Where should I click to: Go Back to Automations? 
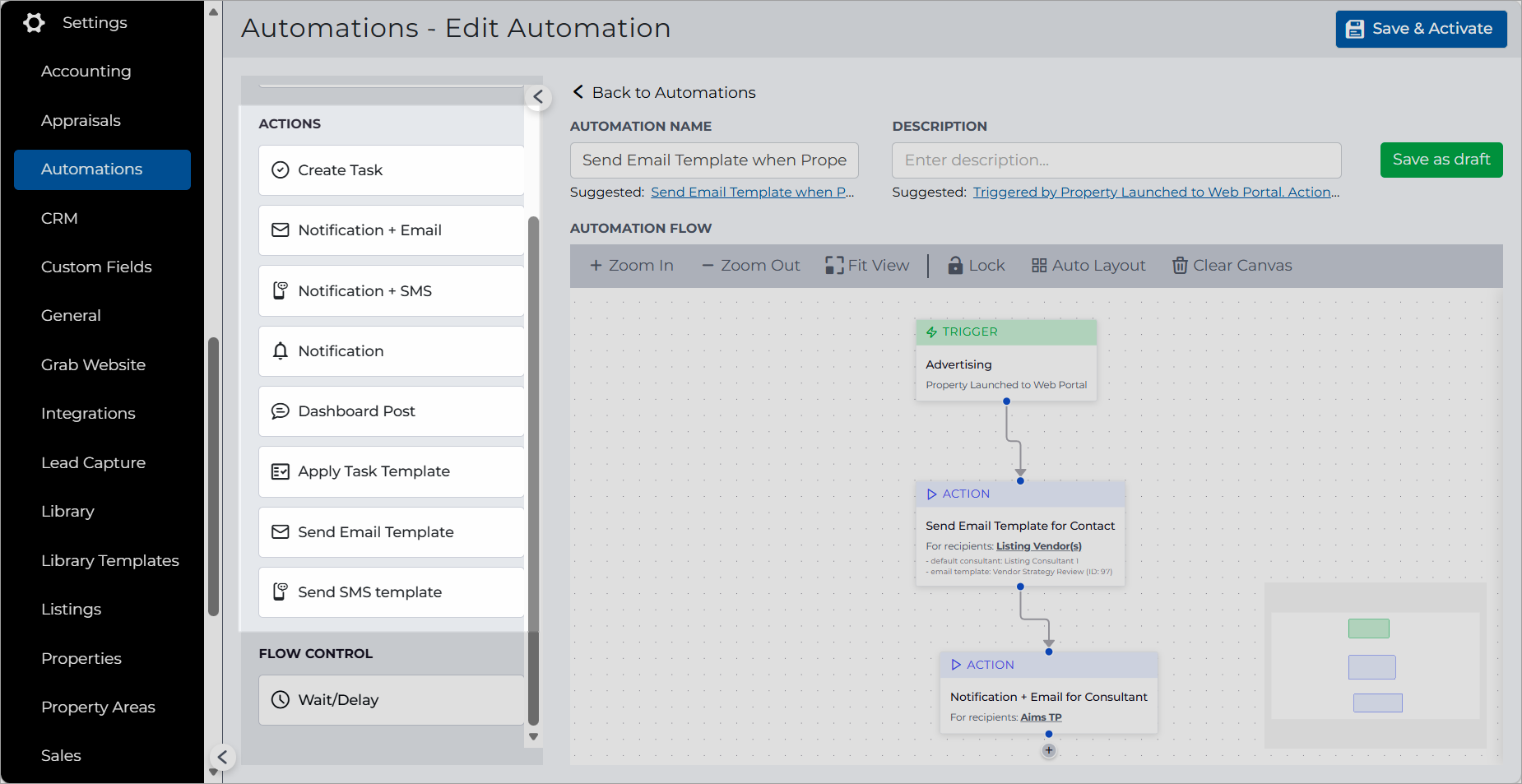coord(674,93)
